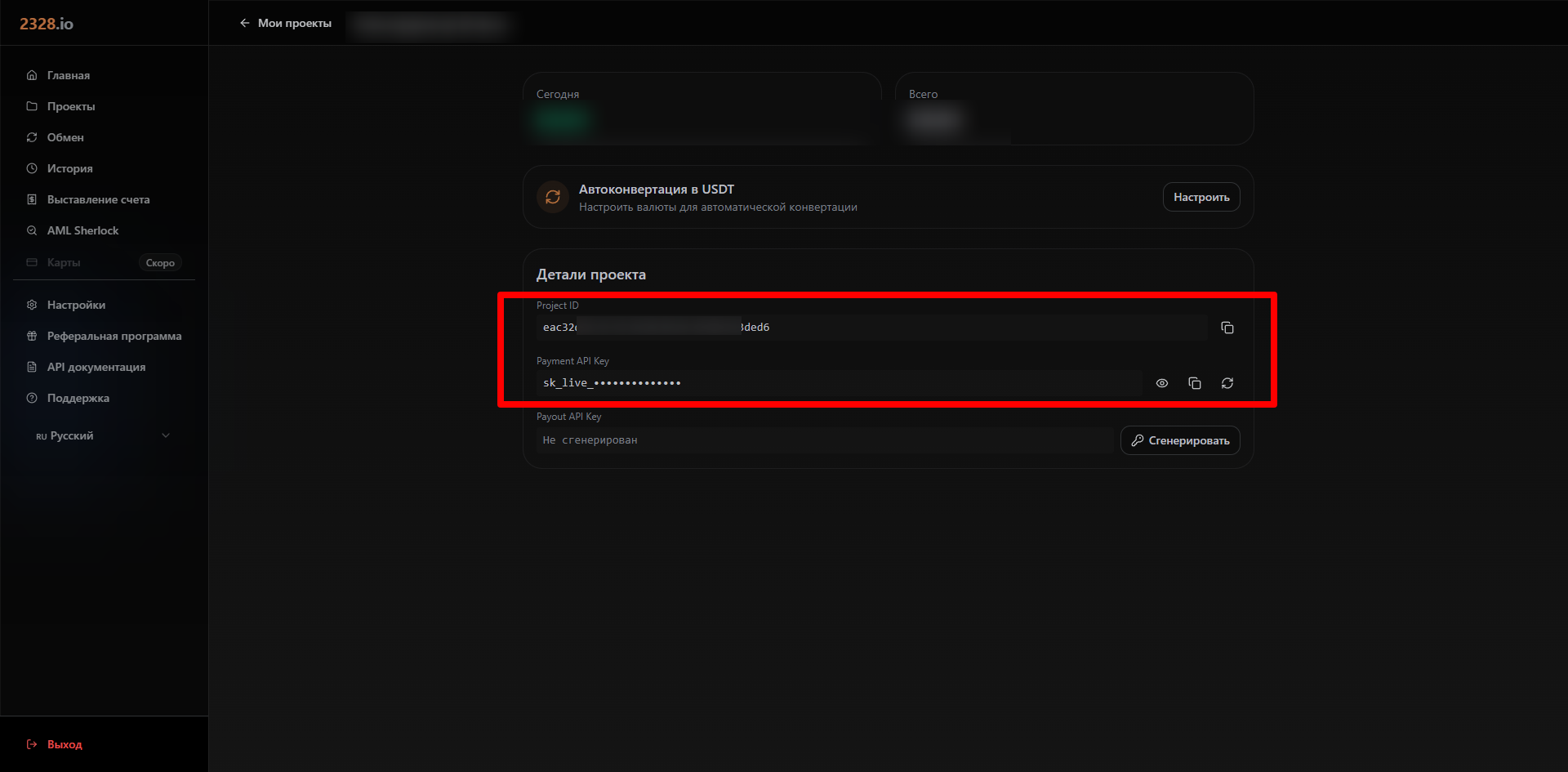
Task: Click the 2328.io logo
Action: [47, 24]
